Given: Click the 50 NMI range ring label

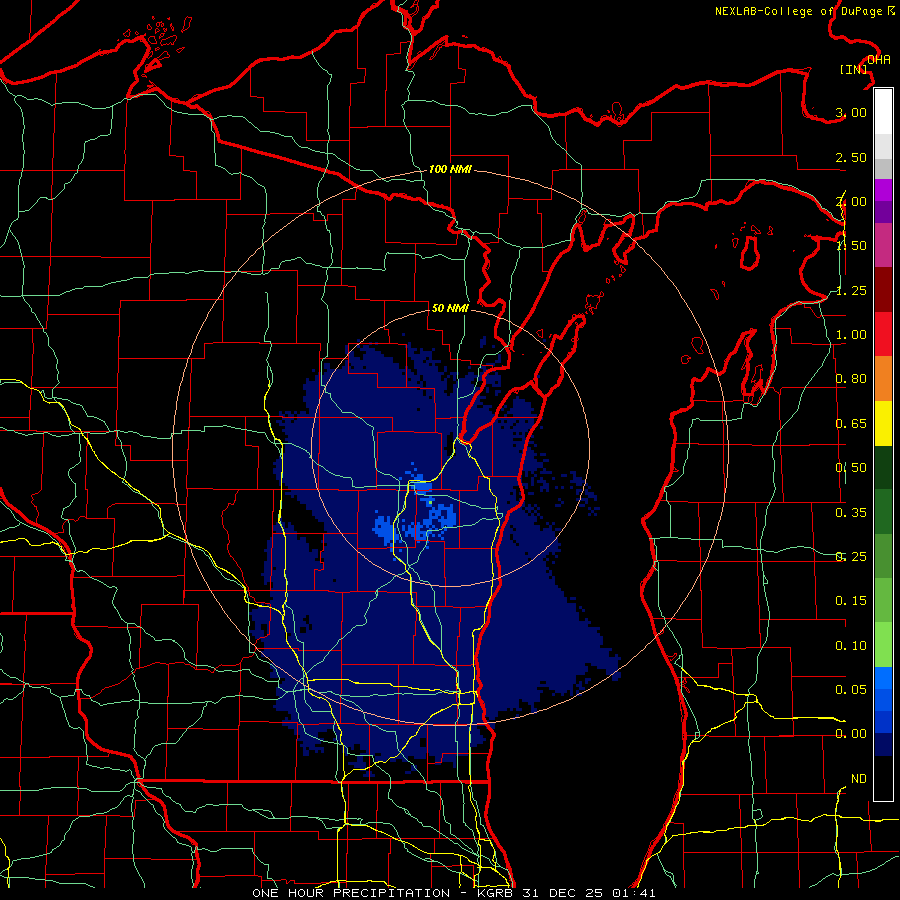Looking at the screenshot, I should 450,308.
